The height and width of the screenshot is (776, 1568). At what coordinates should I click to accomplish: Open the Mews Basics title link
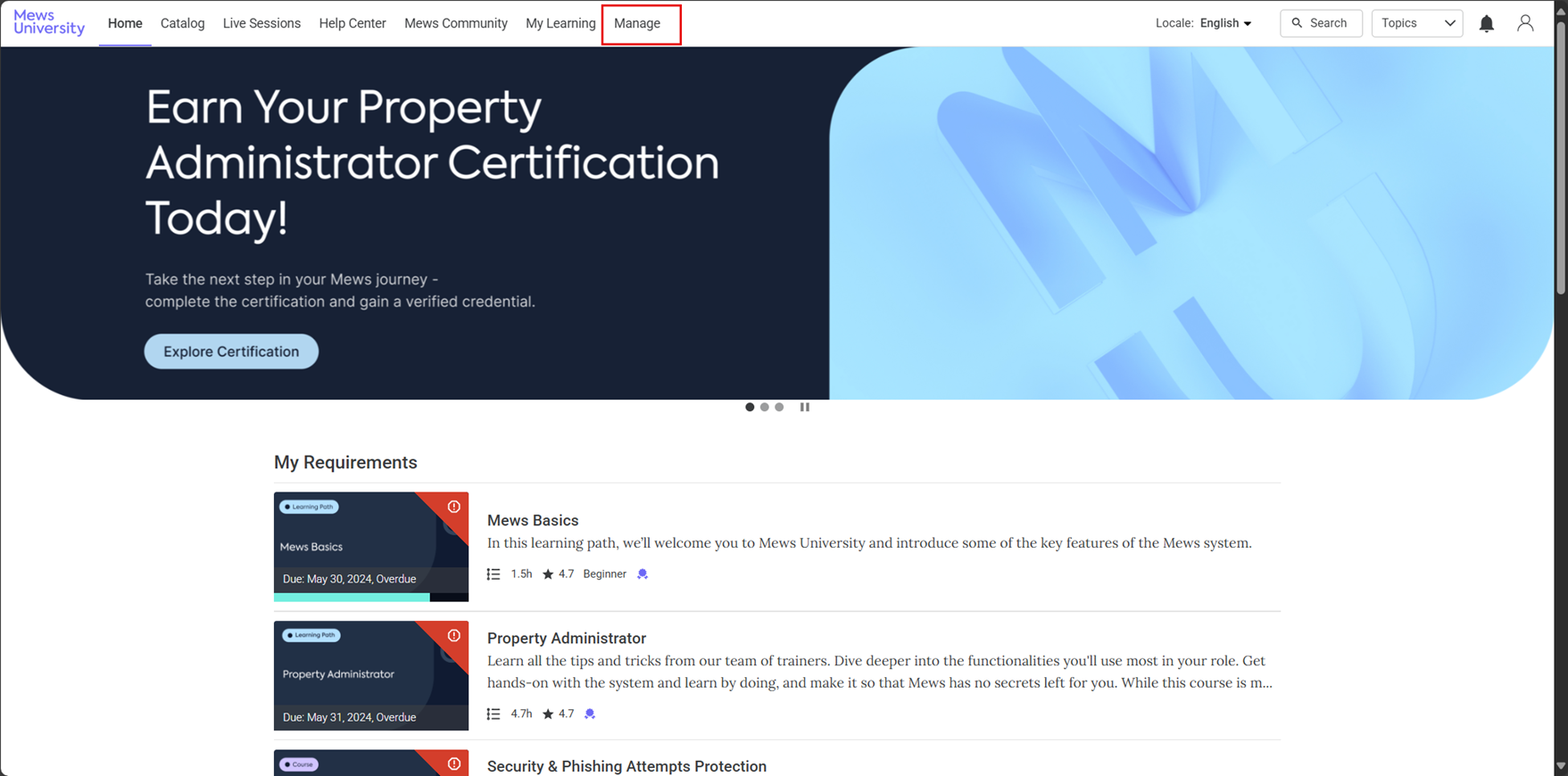(533, 520)
